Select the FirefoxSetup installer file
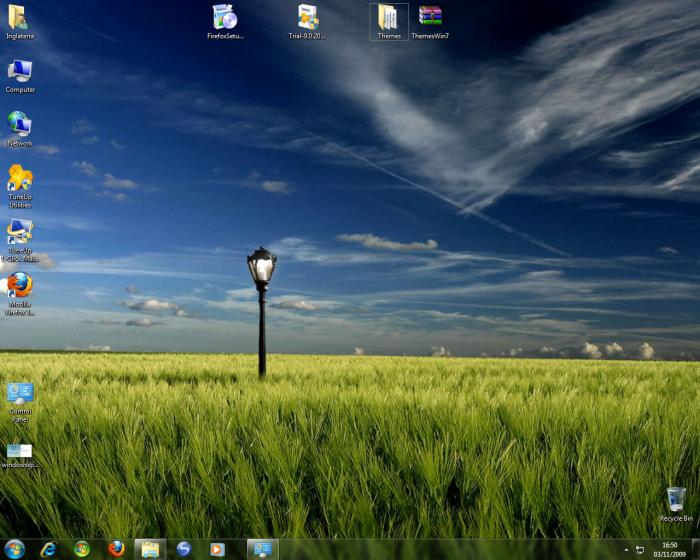 [225, 18]
